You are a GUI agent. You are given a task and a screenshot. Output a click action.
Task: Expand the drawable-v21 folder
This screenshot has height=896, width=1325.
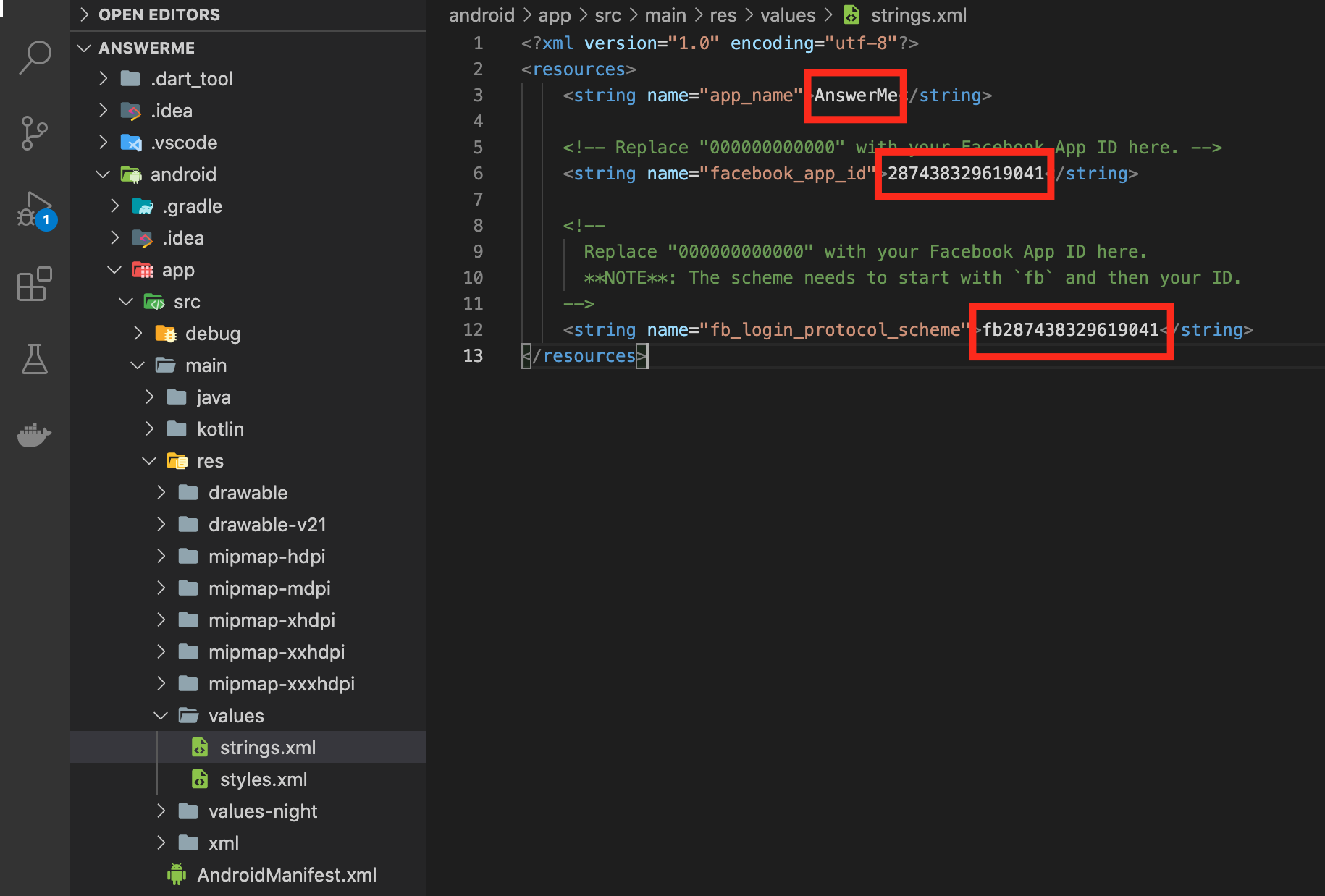tap(161, 524)
